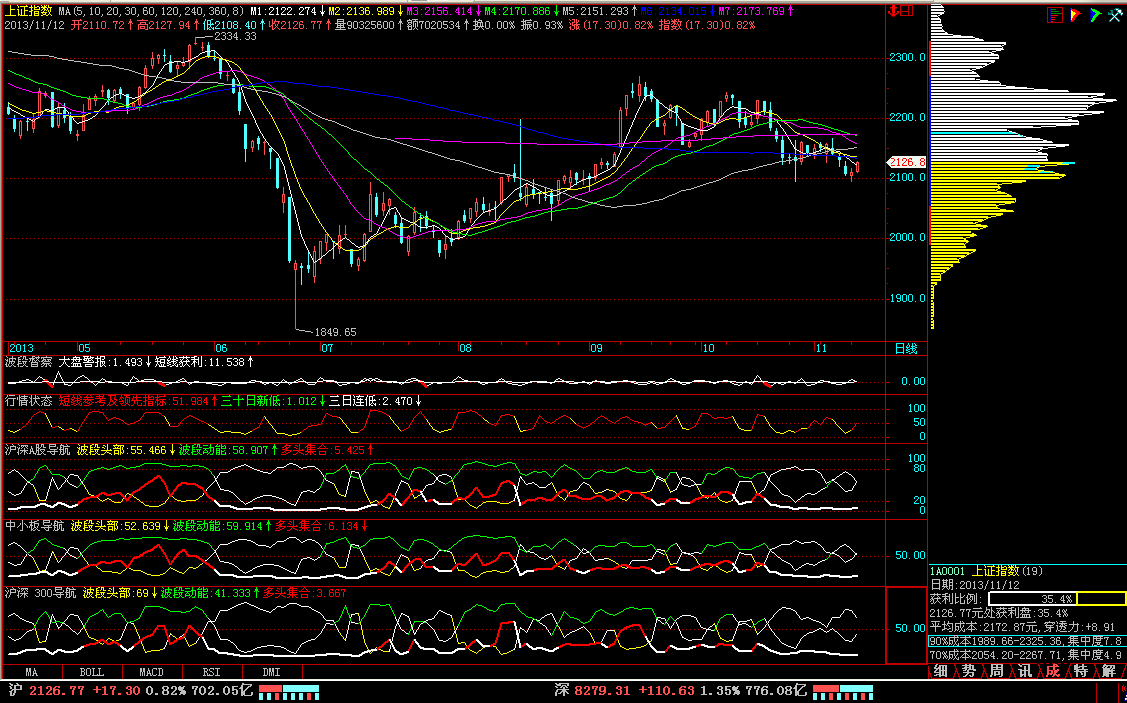Click the 沪 2126.77 index status entry

click(x=129, y=691)
